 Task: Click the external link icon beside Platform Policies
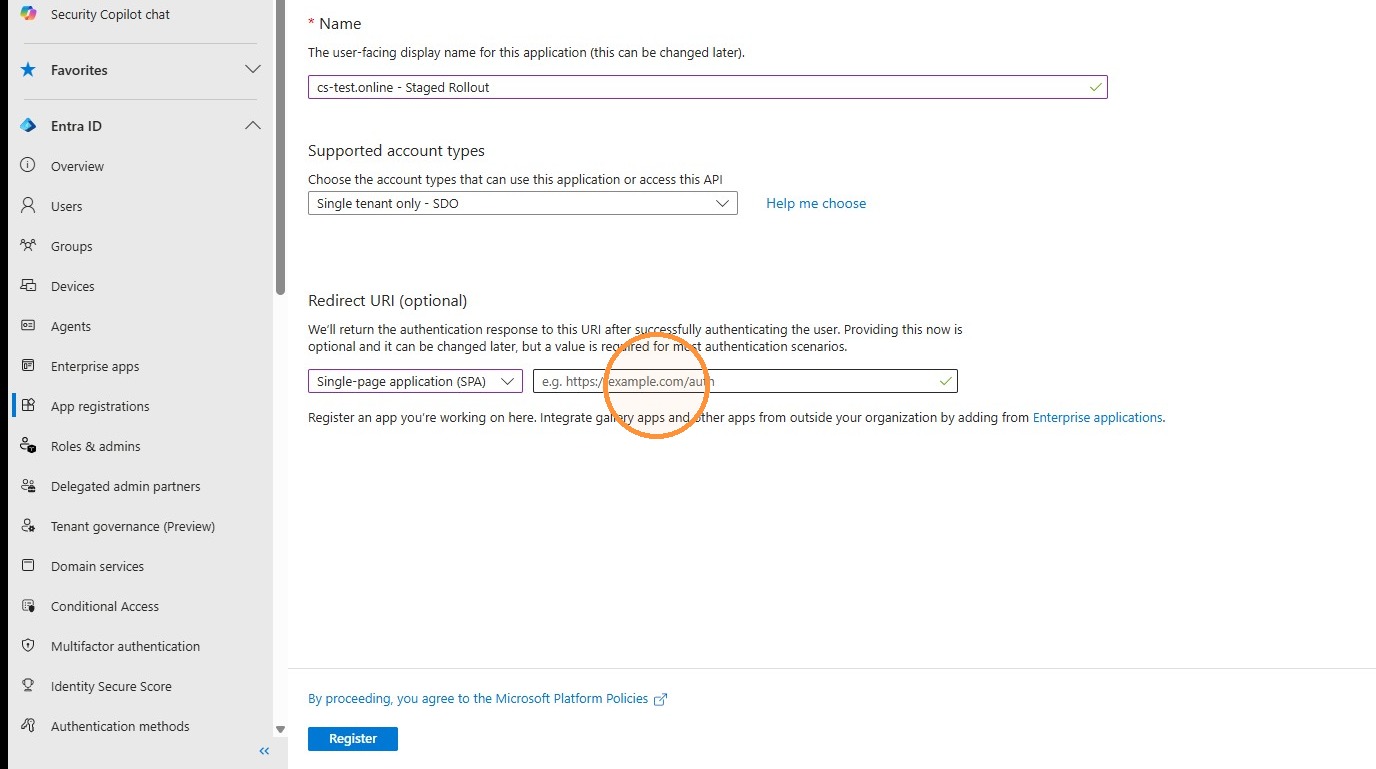(x=660, y=700)
